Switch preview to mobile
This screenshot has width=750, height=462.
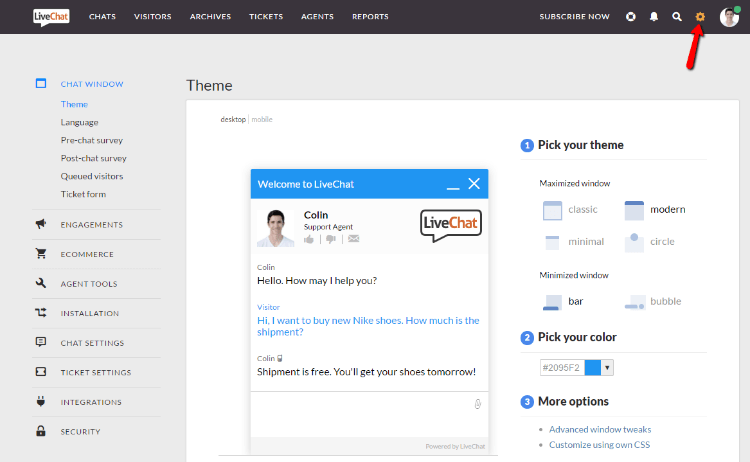pyautogui.click(x=262, y=119)
